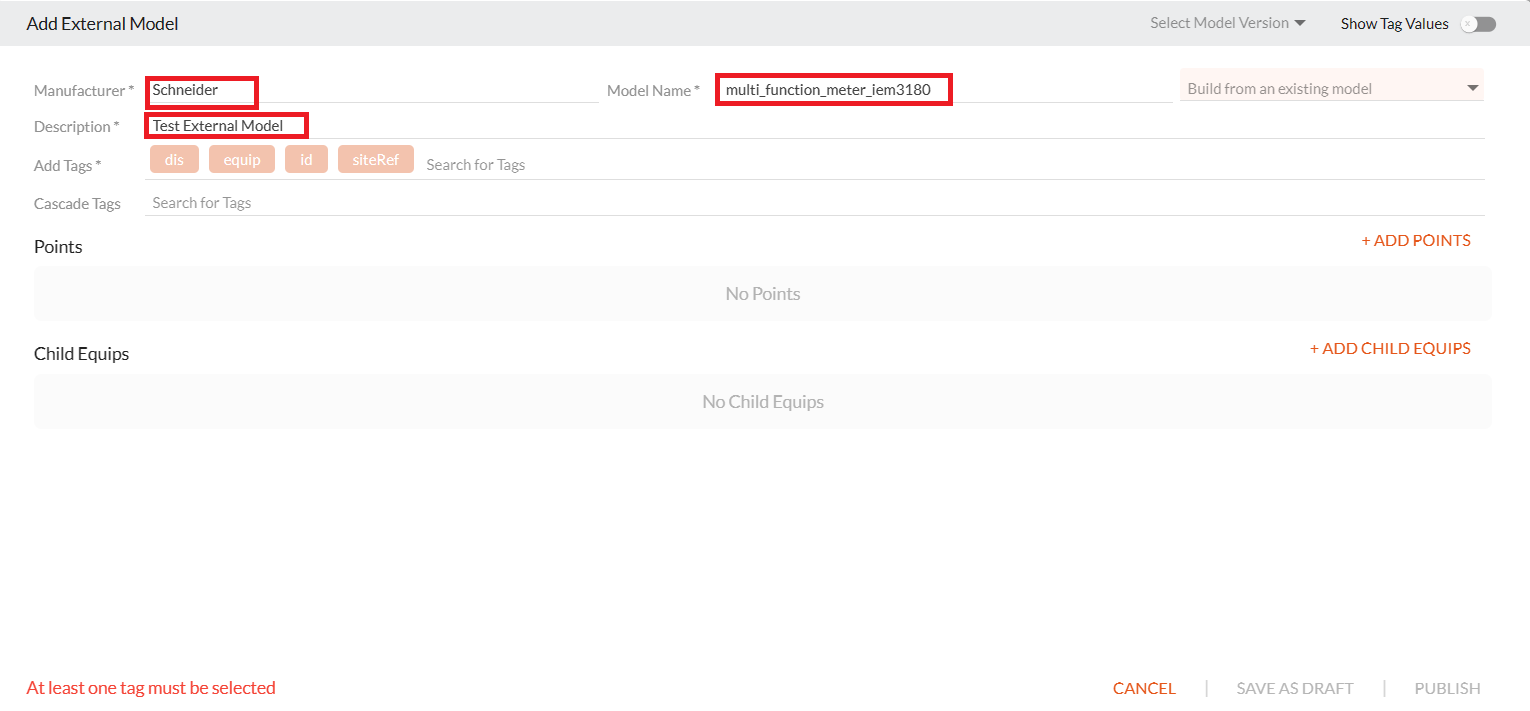
Task: Click the Description field with Test External Model
Action: (x=815, y=126)
